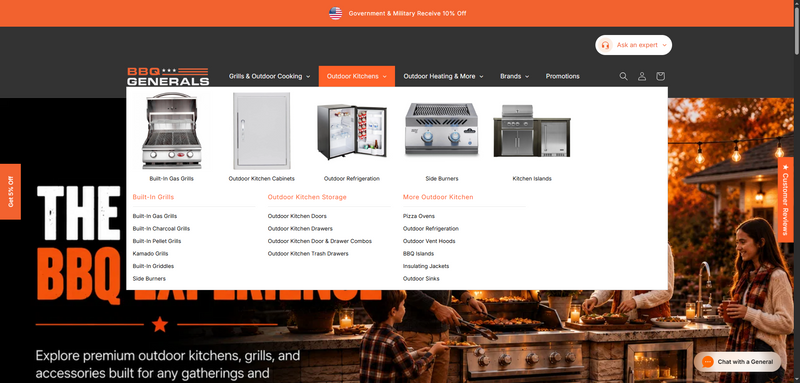The image size is (800, 383).
Task: Open the Customer Reviews side tab
Action: coord(785,199)
